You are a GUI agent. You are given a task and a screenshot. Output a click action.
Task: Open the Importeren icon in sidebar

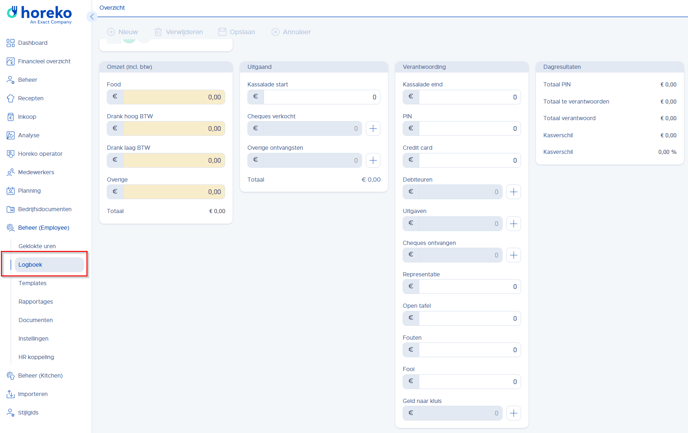coord(11,394)
